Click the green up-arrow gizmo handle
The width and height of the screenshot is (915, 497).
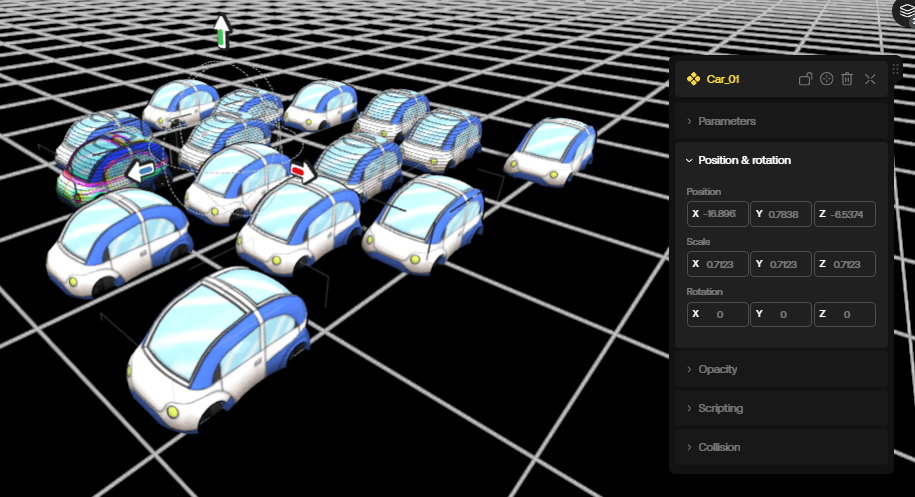[222, 30]
